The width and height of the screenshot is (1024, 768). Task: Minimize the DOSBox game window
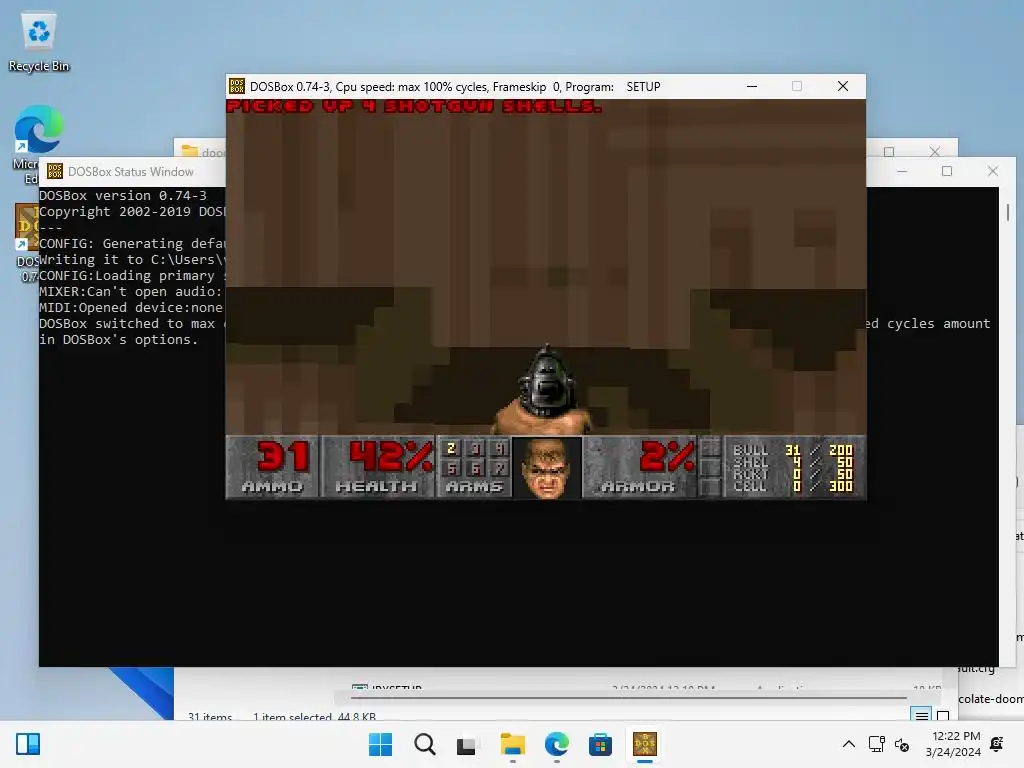coord(752,86)
